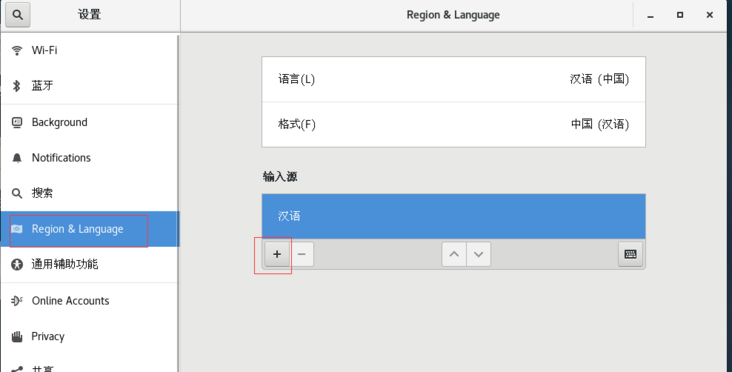The image size is (732, 372).
Task: Remove the selected input source
Action: click(x=302, y=254)
